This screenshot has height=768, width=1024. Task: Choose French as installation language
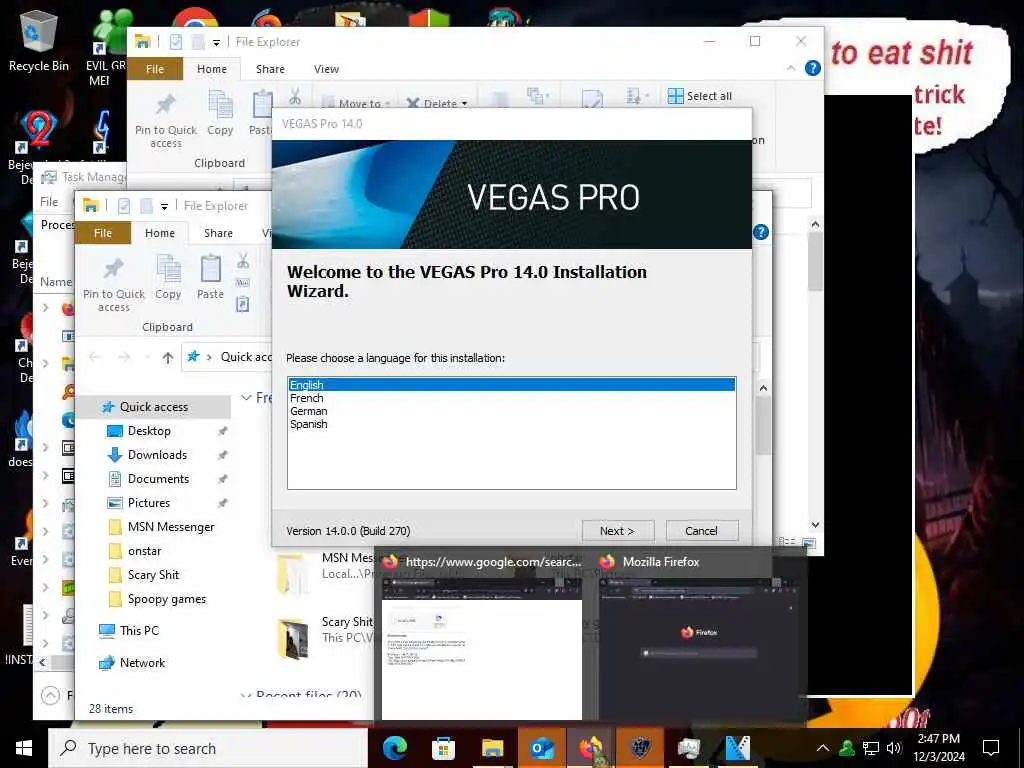click(306, 398)
